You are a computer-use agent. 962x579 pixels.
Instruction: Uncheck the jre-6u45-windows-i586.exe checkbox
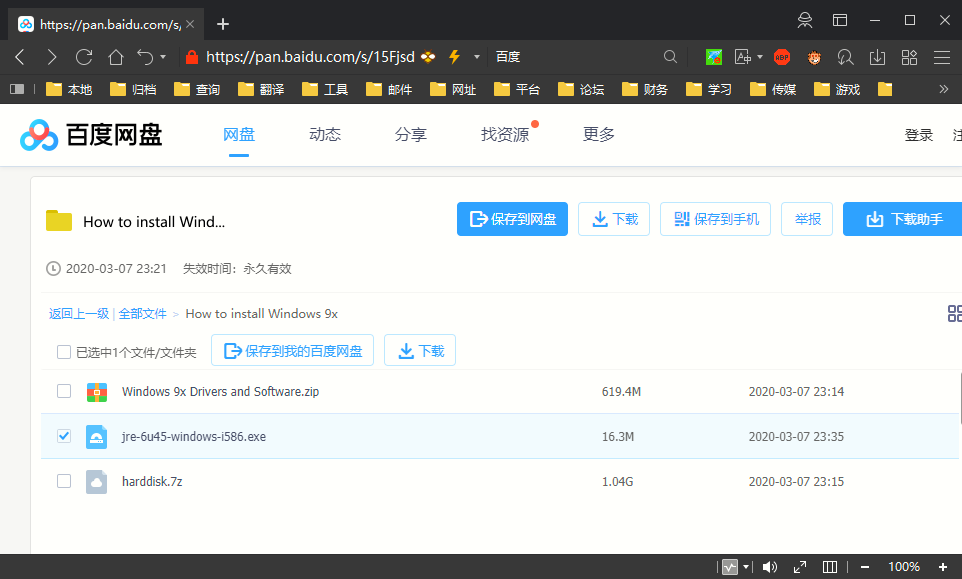64,436
